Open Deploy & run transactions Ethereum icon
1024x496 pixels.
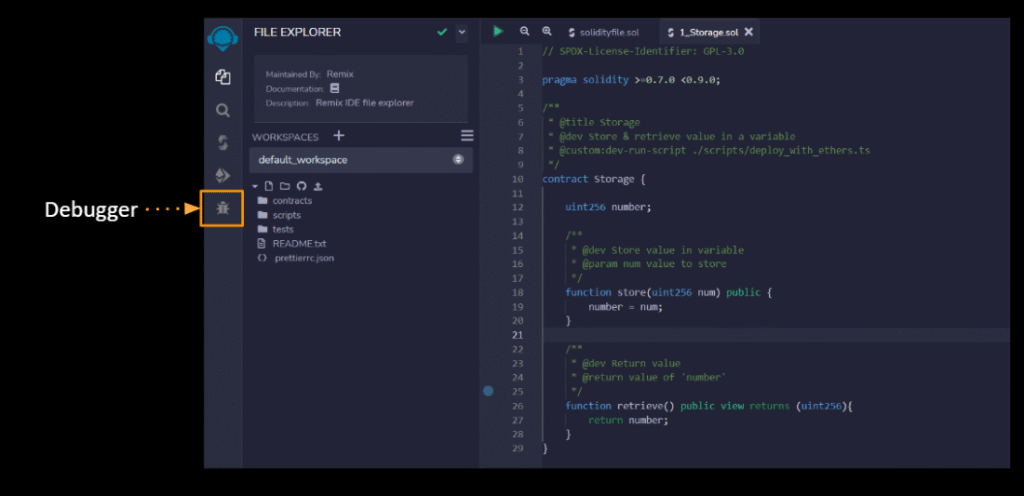point(223,176)
